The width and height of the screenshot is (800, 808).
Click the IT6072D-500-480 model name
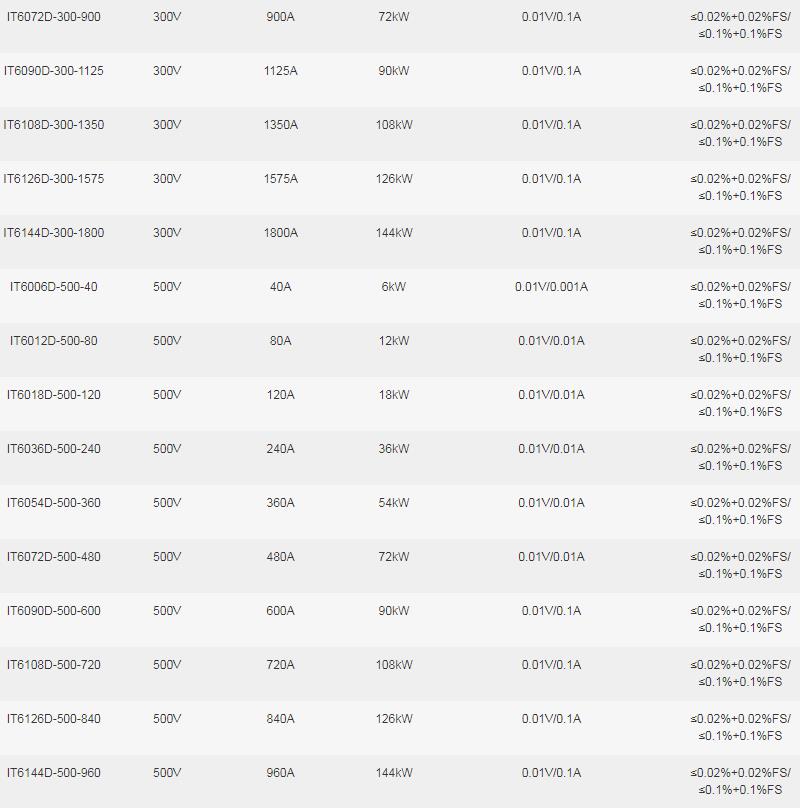click(54, 557)
